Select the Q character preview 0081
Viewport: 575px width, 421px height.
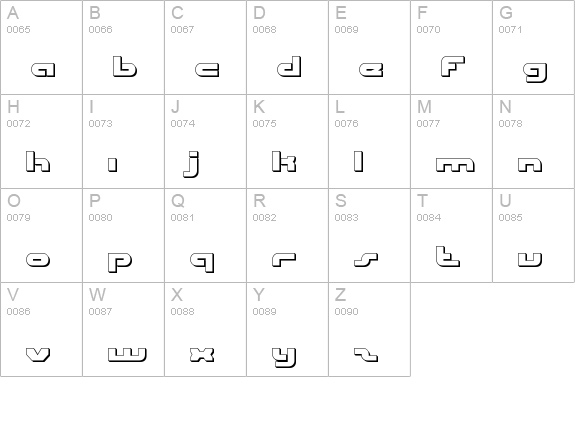[202, 263]
